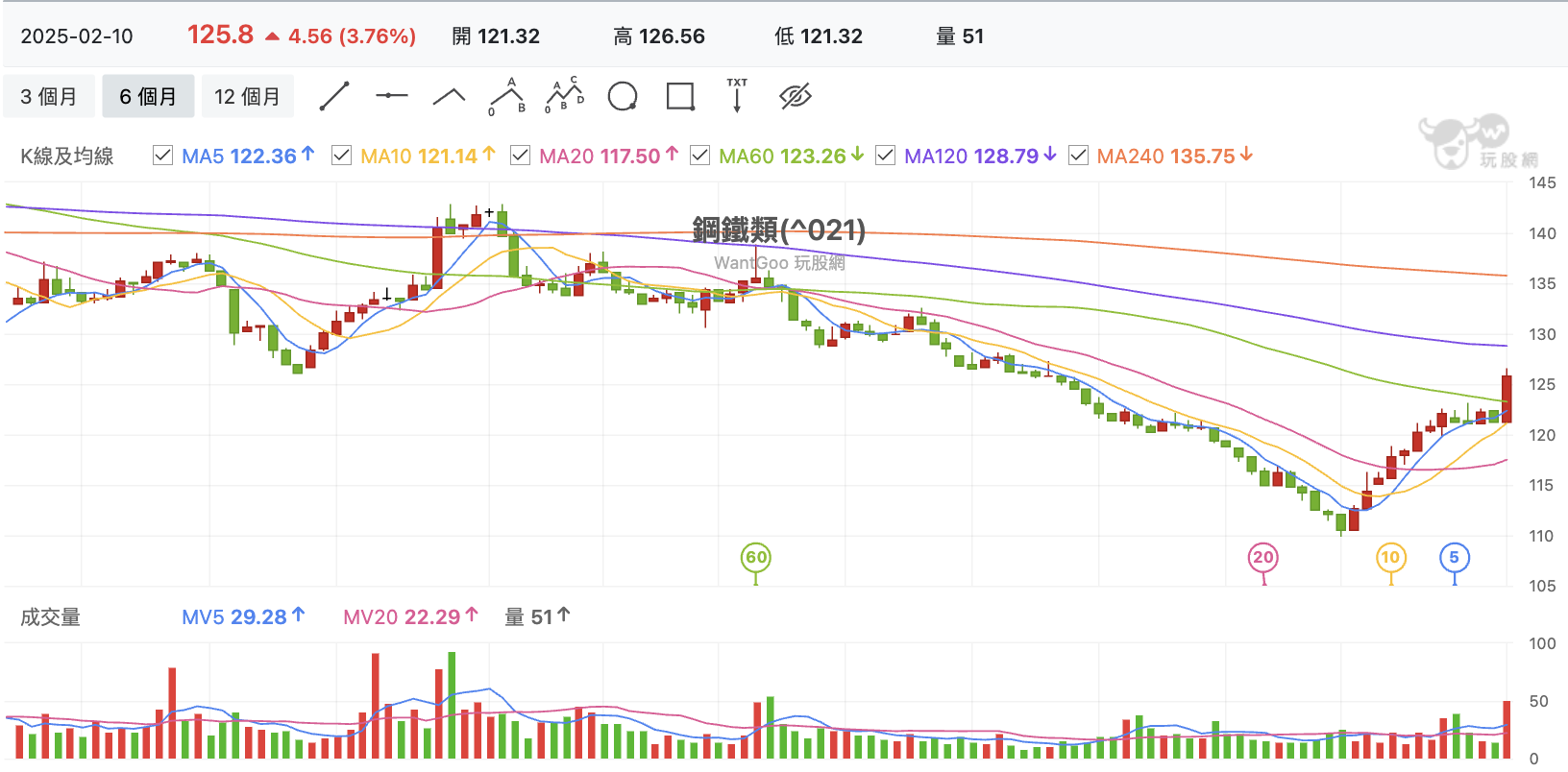This screenshot has width=1568, height=772.
Task: Click the blue 5 MA marker
Action: (x=1454, y=558)
